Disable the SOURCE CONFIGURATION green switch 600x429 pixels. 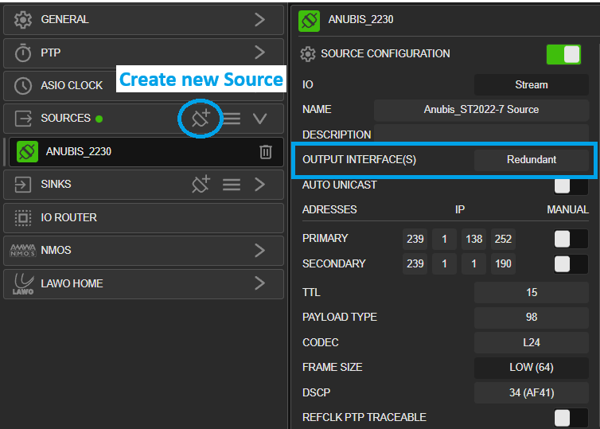564,54
